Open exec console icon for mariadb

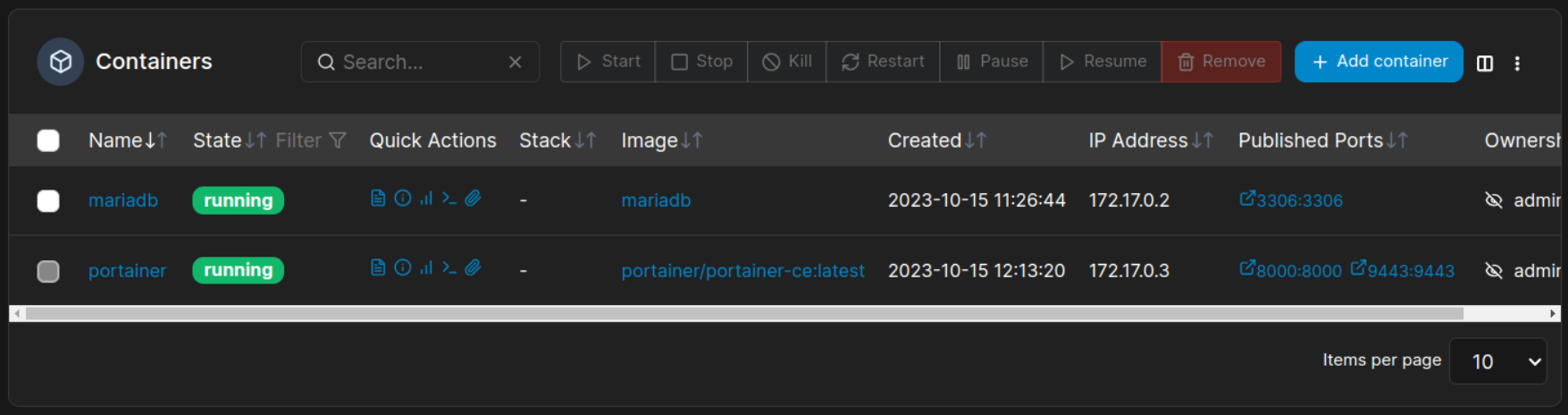coord(449,199)
